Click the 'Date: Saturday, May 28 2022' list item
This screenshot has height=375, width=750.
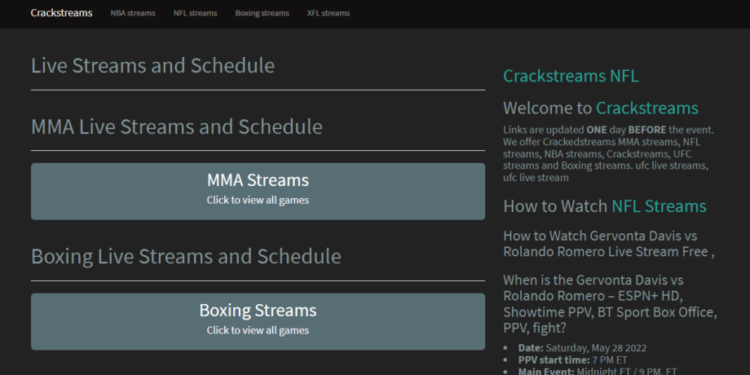pos(582,348)
